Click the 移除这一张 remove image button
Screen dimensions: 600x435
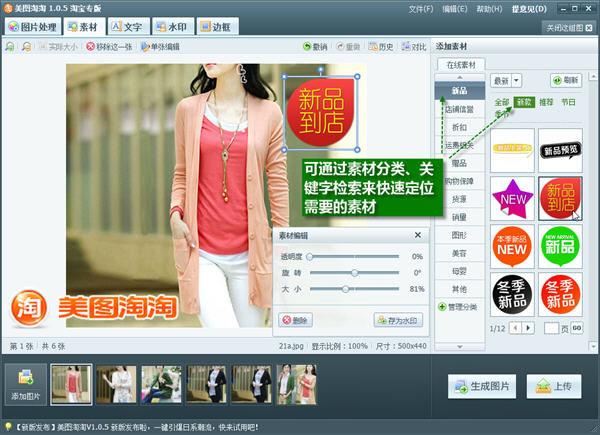pos(109,47)
